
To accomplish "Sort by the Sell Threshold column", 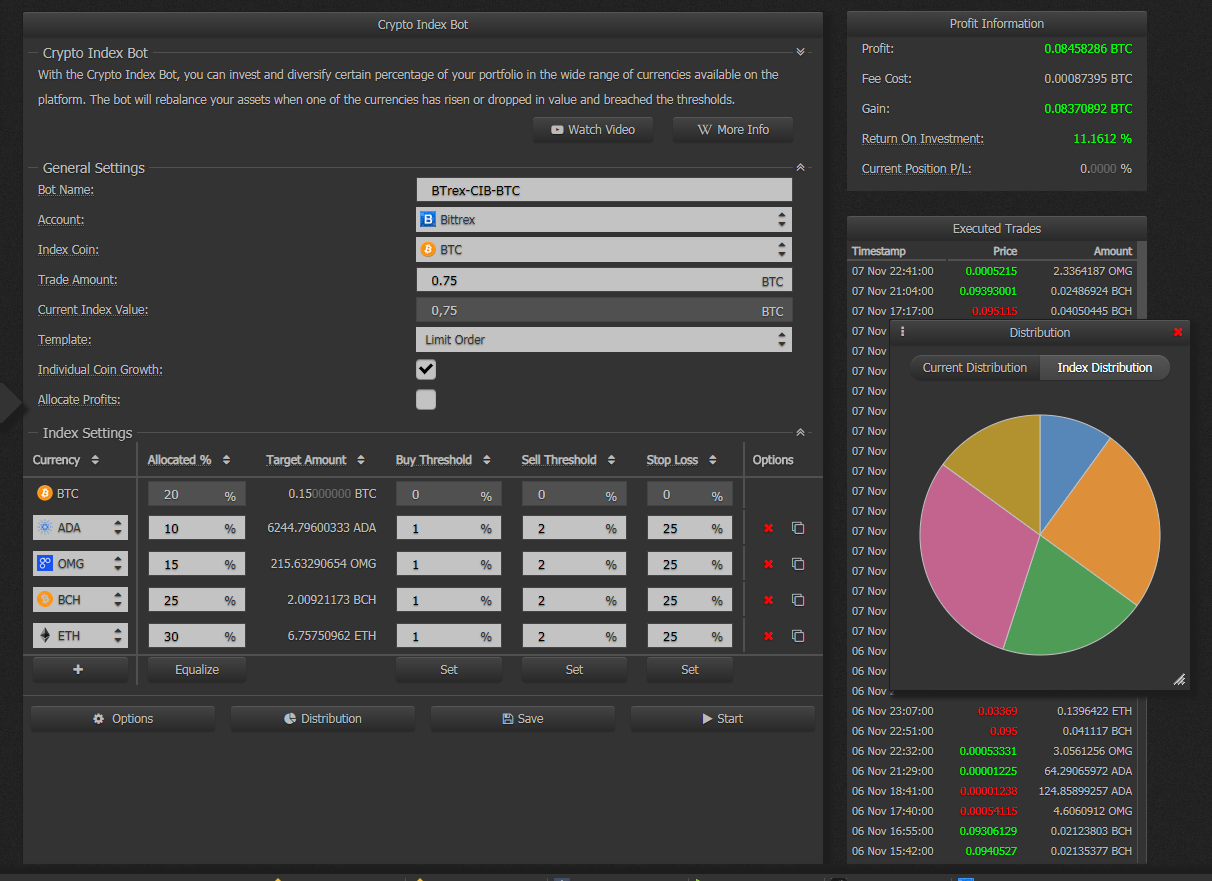I will pos(612,460).
